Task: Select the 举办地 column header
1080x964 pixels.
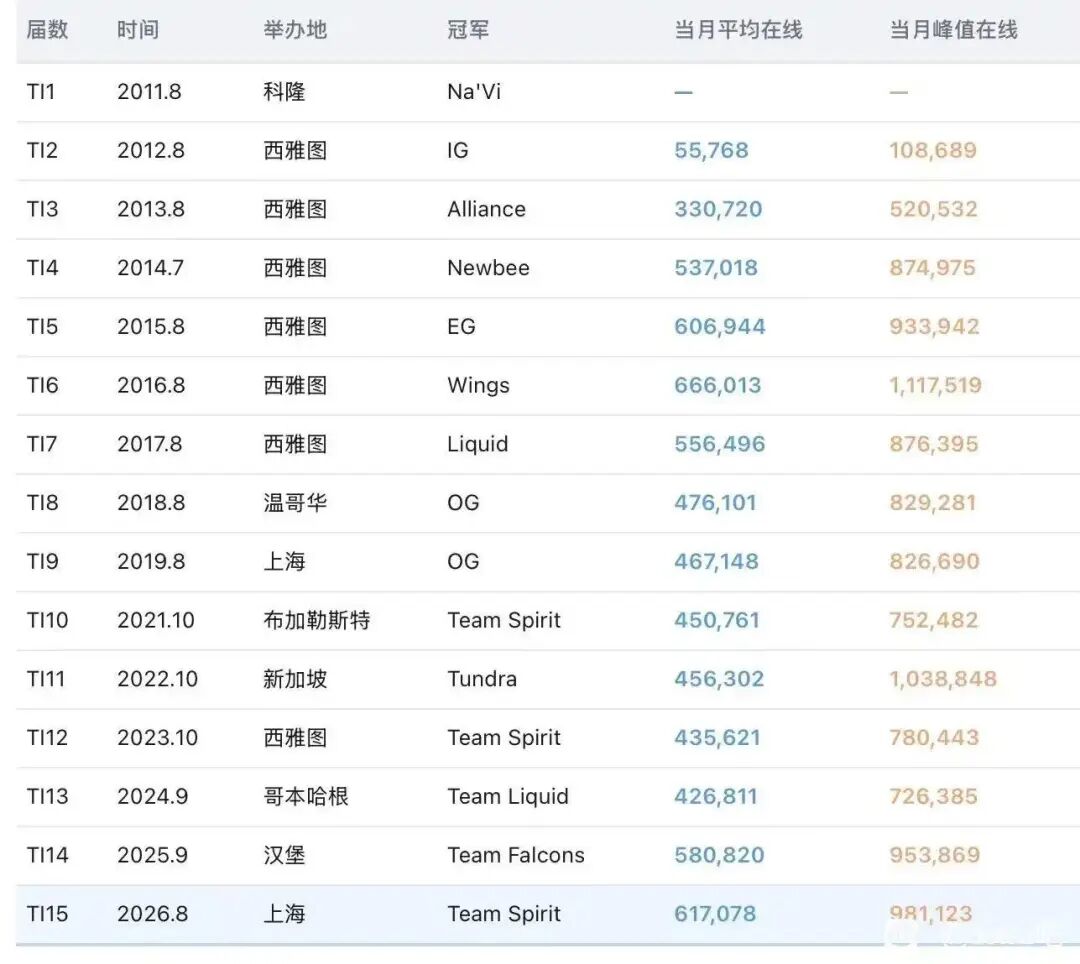Action: pos(295,30)
